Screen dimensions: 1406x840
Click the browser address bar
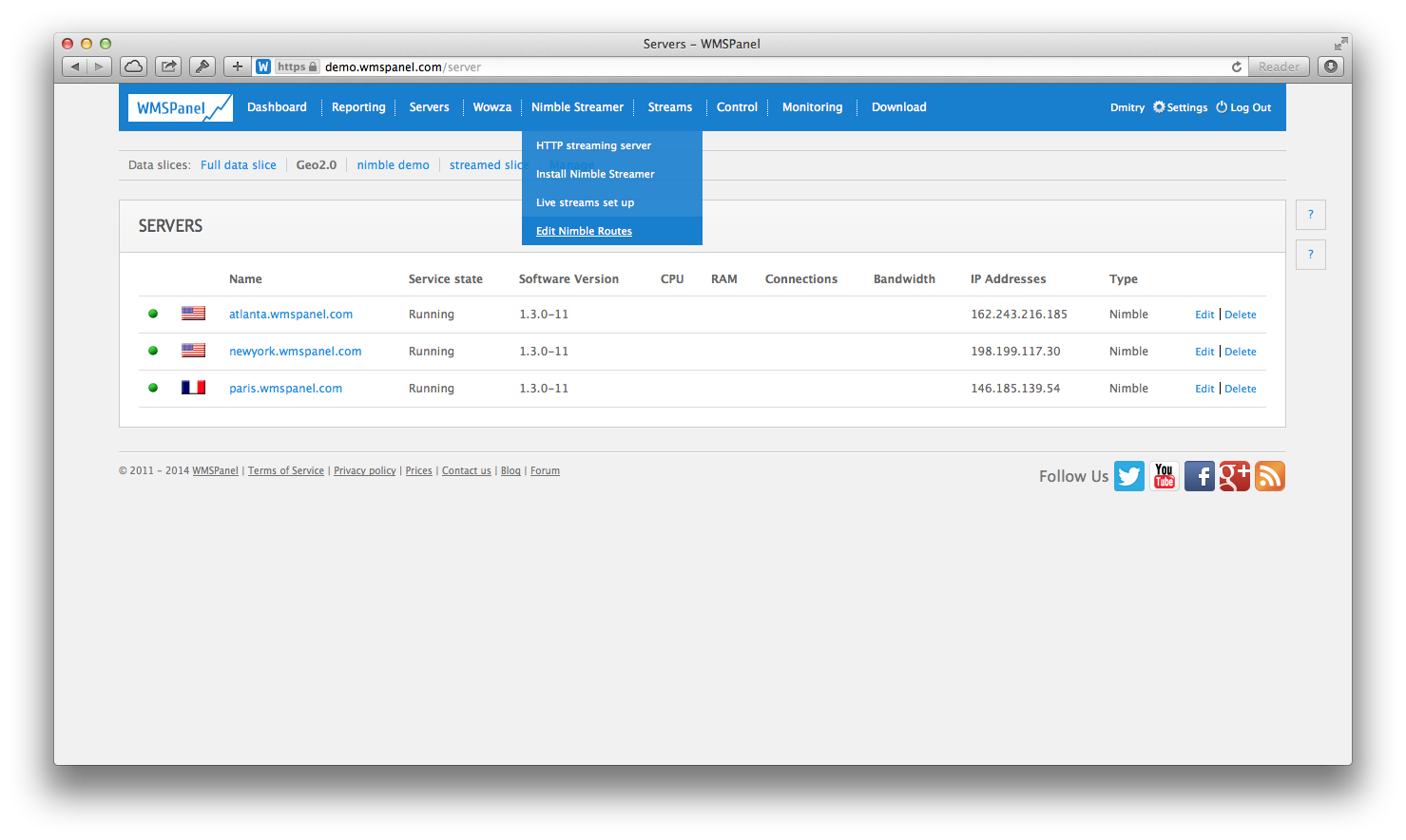[x=665, y=67]
